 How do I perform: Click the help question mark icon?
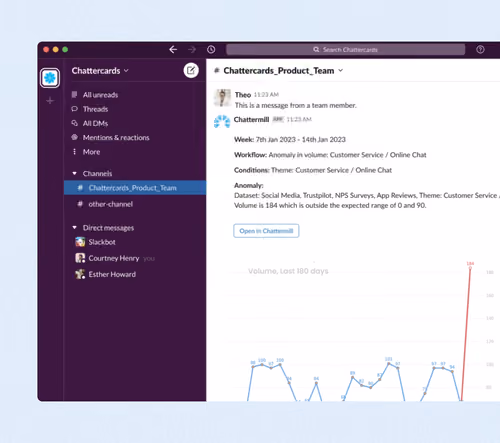480,50
